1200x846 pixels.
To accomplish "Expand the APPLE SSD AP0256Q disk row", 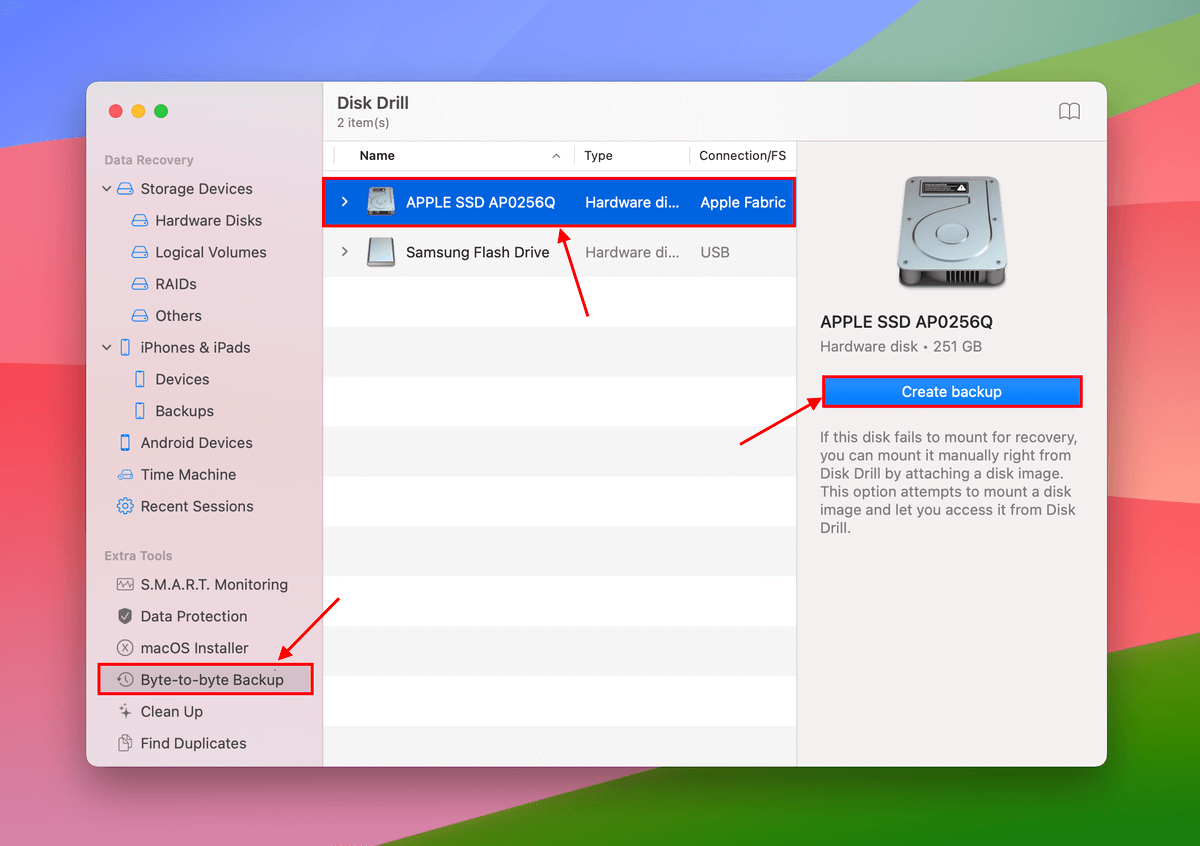I will pyautogui.click(x=344, y=201).
